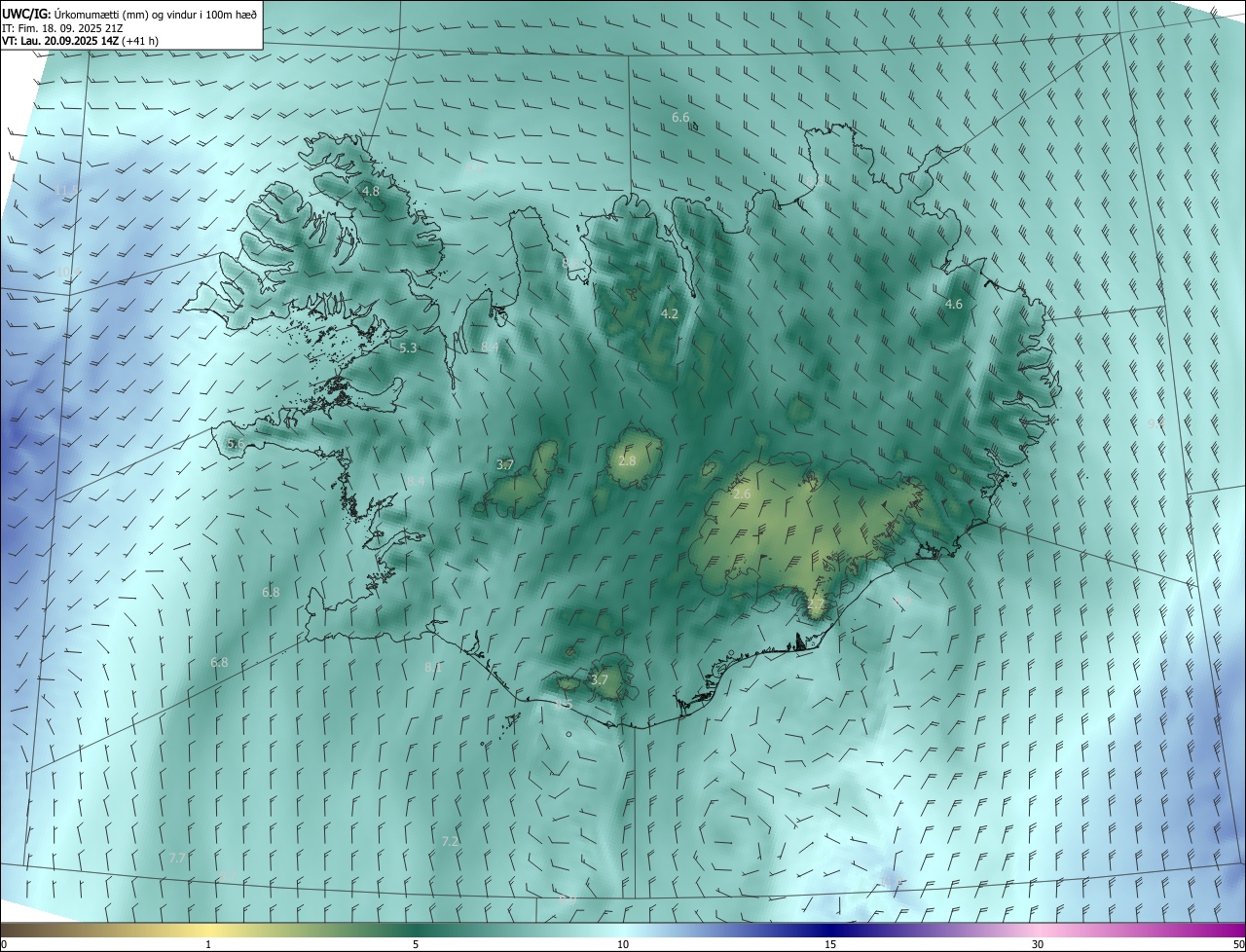Click the 10.4 value label on the map
Image resolution: width=1246 pixels, height=952 pixels.
[69, 272]
